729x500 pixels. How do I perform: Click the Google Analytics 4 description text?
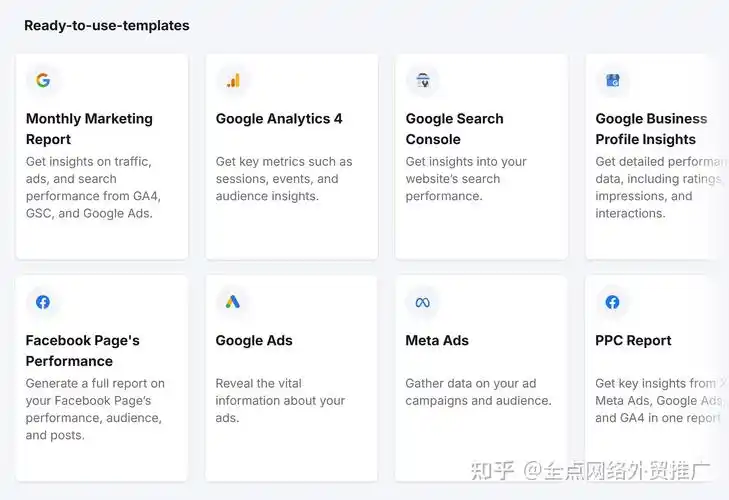point(283,179)
